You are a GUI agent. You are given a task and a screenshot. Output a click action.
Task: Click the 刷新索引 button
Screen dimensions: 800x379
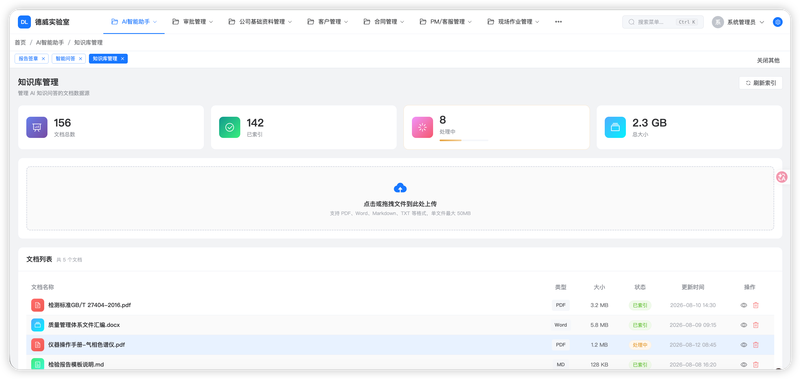[x=760, y=83]
